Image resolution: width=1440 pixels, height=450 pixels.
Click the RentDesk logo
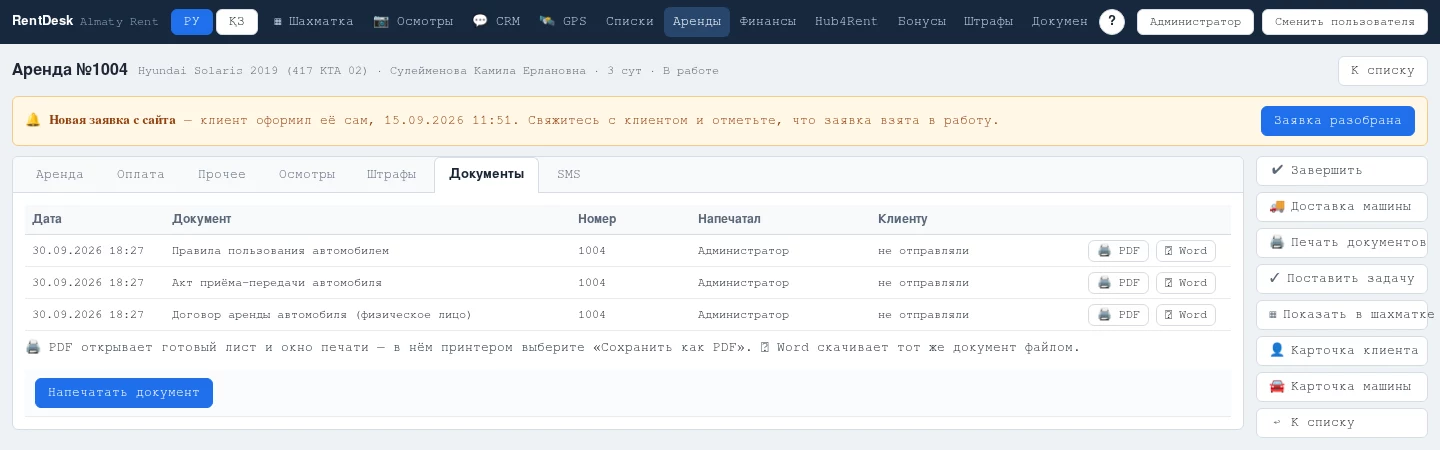click(x=42, y=21)
